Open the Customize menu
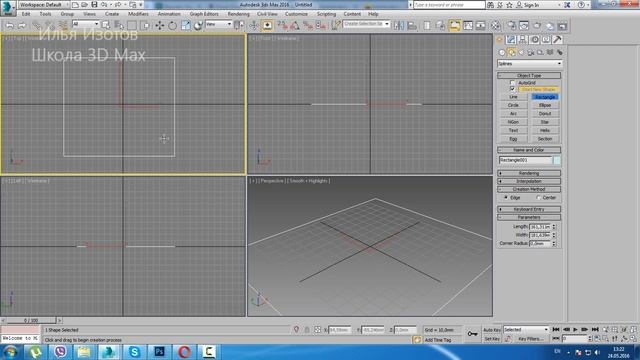640x360 pixels. pyautogui.click(x=296, y=14)
